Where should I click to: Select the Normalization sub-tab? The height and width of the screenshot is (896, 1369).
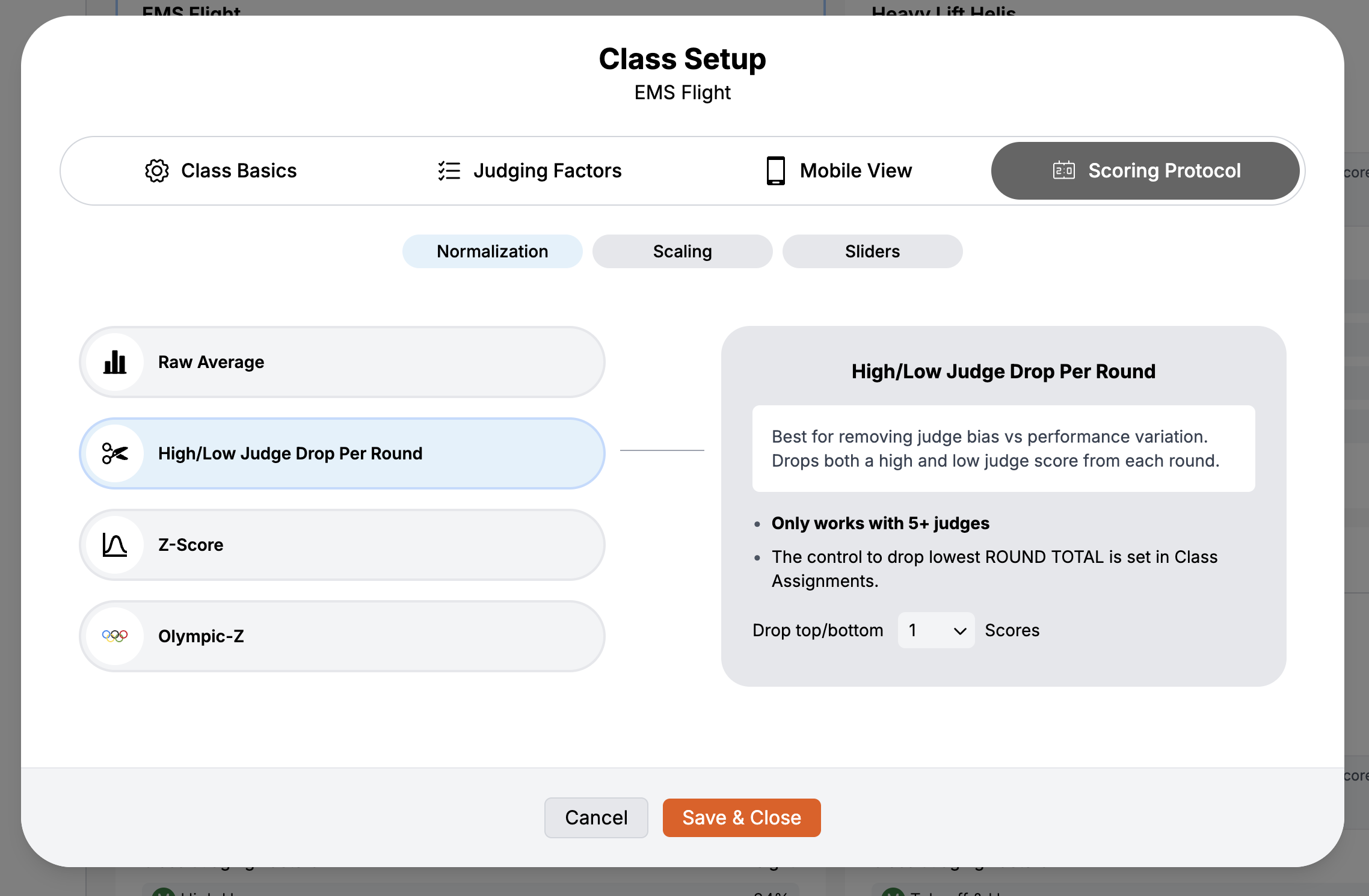click(x=492, y=251)
